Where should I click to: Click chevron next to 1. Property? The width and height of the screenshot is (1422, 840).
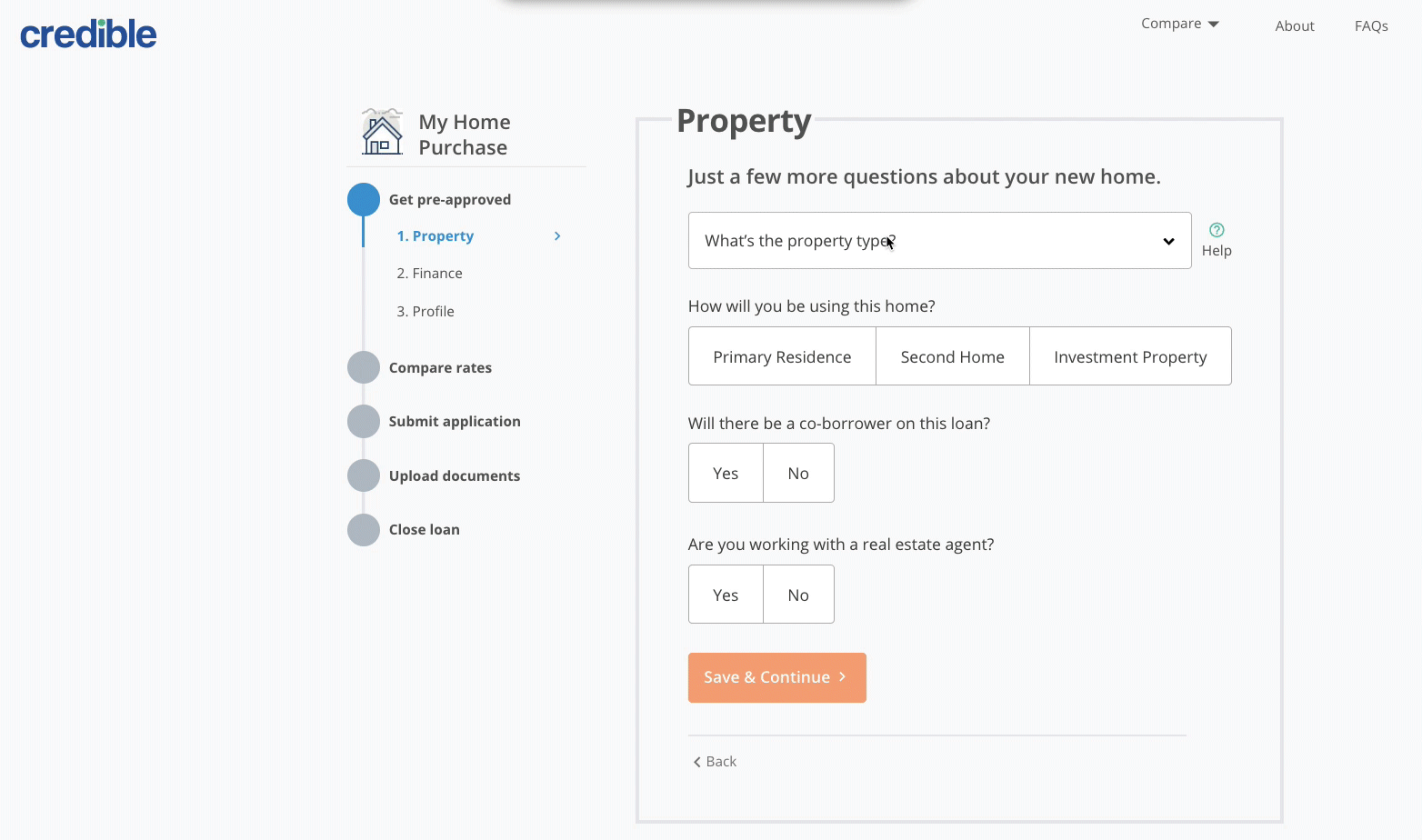point(557,236)
